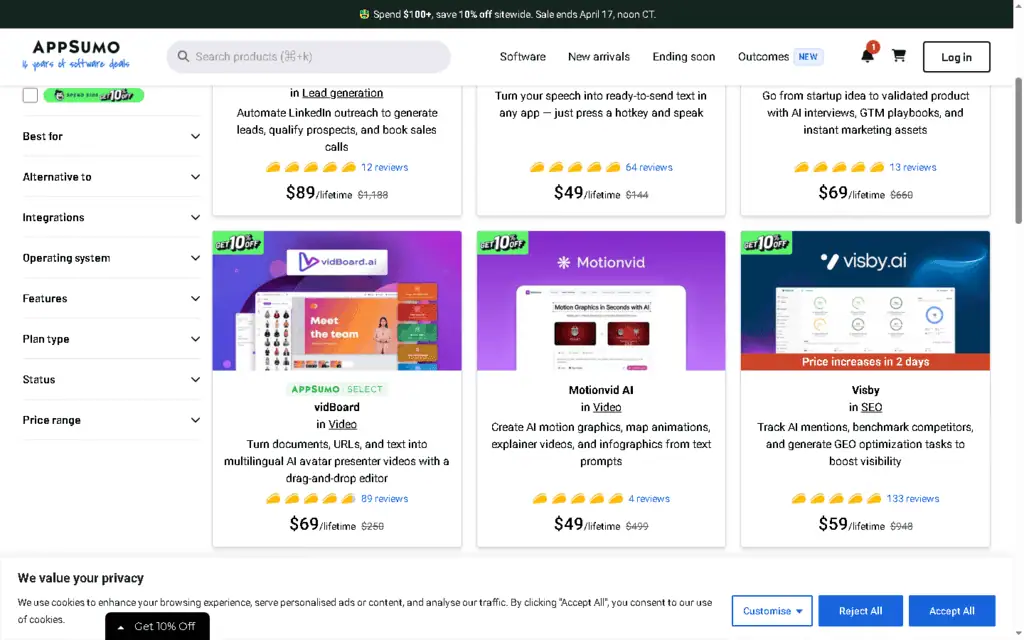Expand the Features filter

[x=111, y=298]
